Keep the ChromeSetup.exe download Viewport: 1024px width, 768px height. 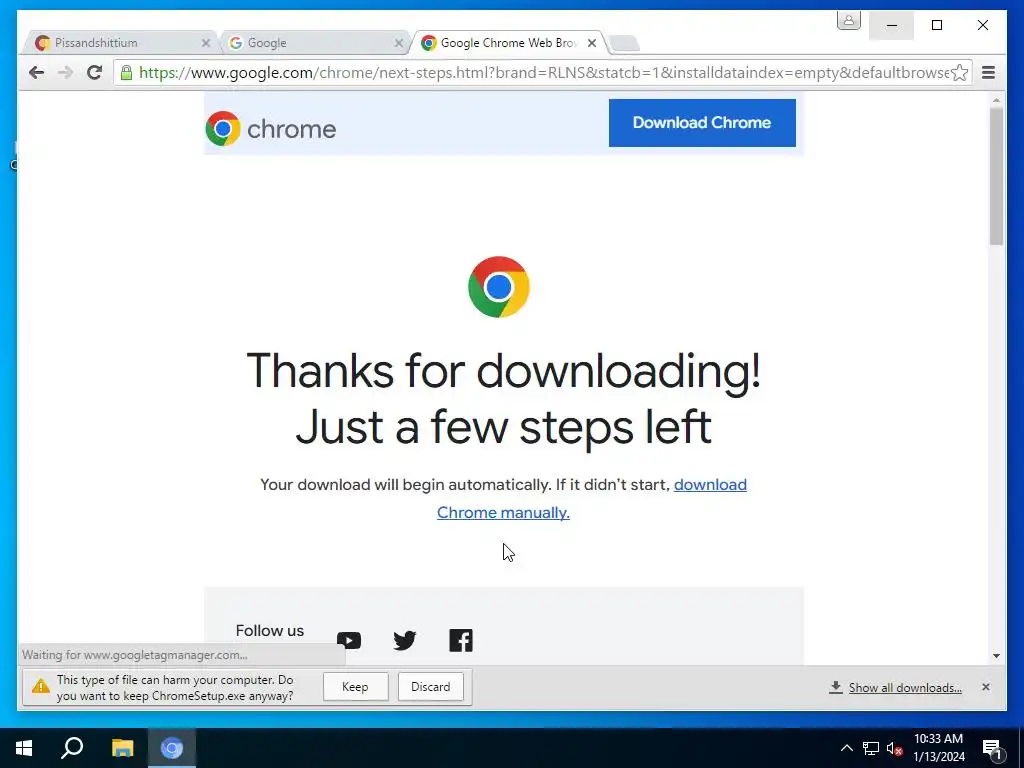[x=355, y=687]
